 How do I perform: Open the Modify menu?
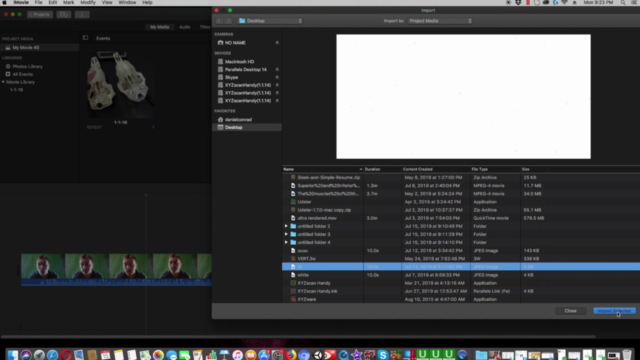(88, 2)
